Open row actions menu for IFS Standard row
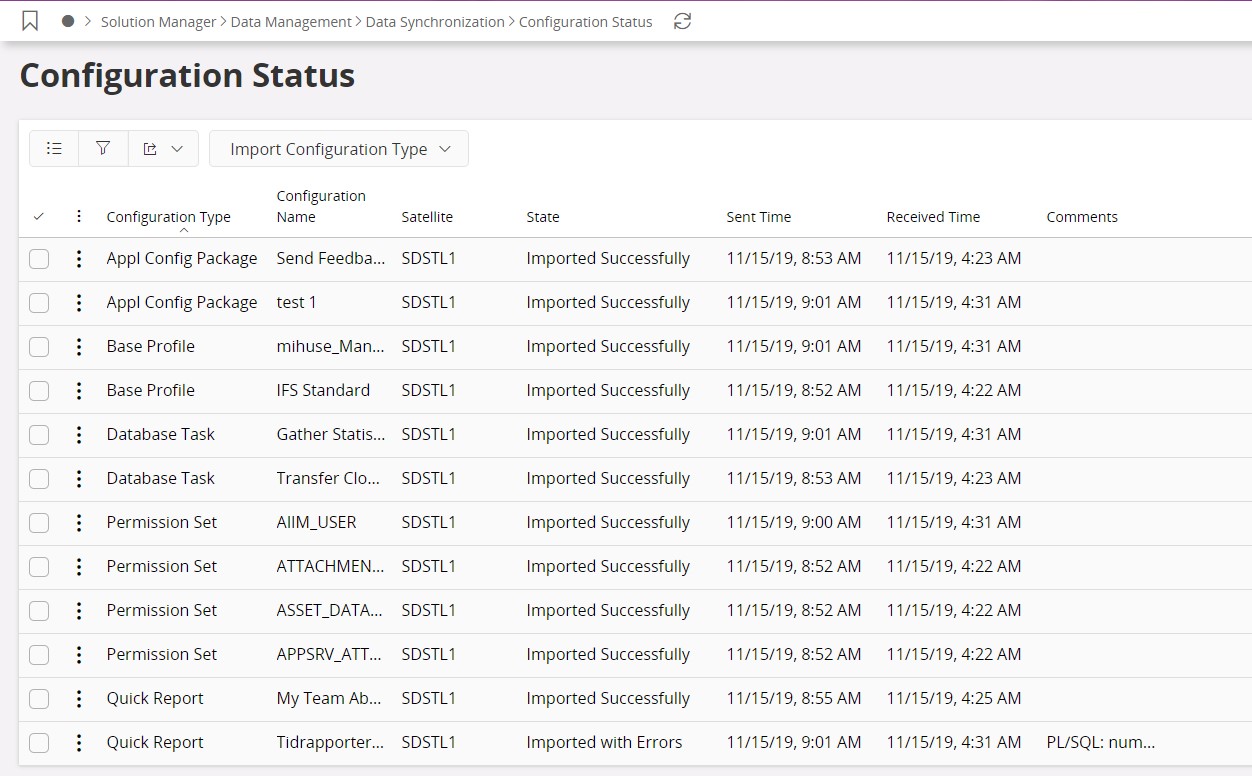This screenshot has width=1252, height=776. pyautogui.click(x=79, y=390)
